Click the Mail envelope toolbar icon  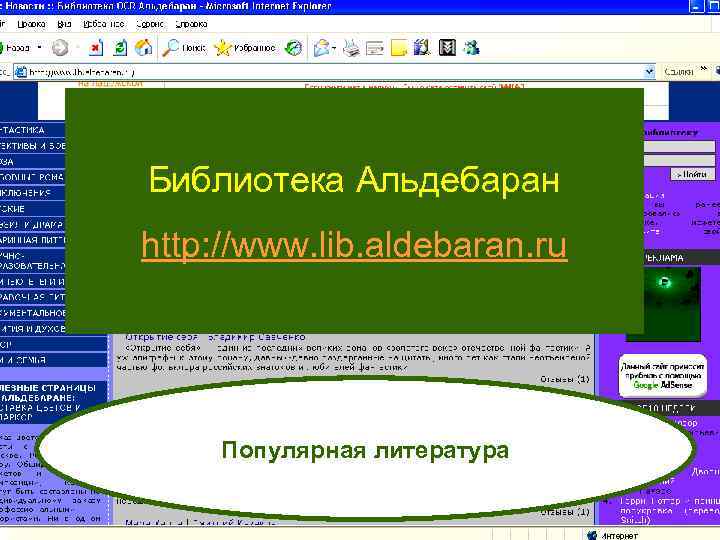tap(321, 48)
